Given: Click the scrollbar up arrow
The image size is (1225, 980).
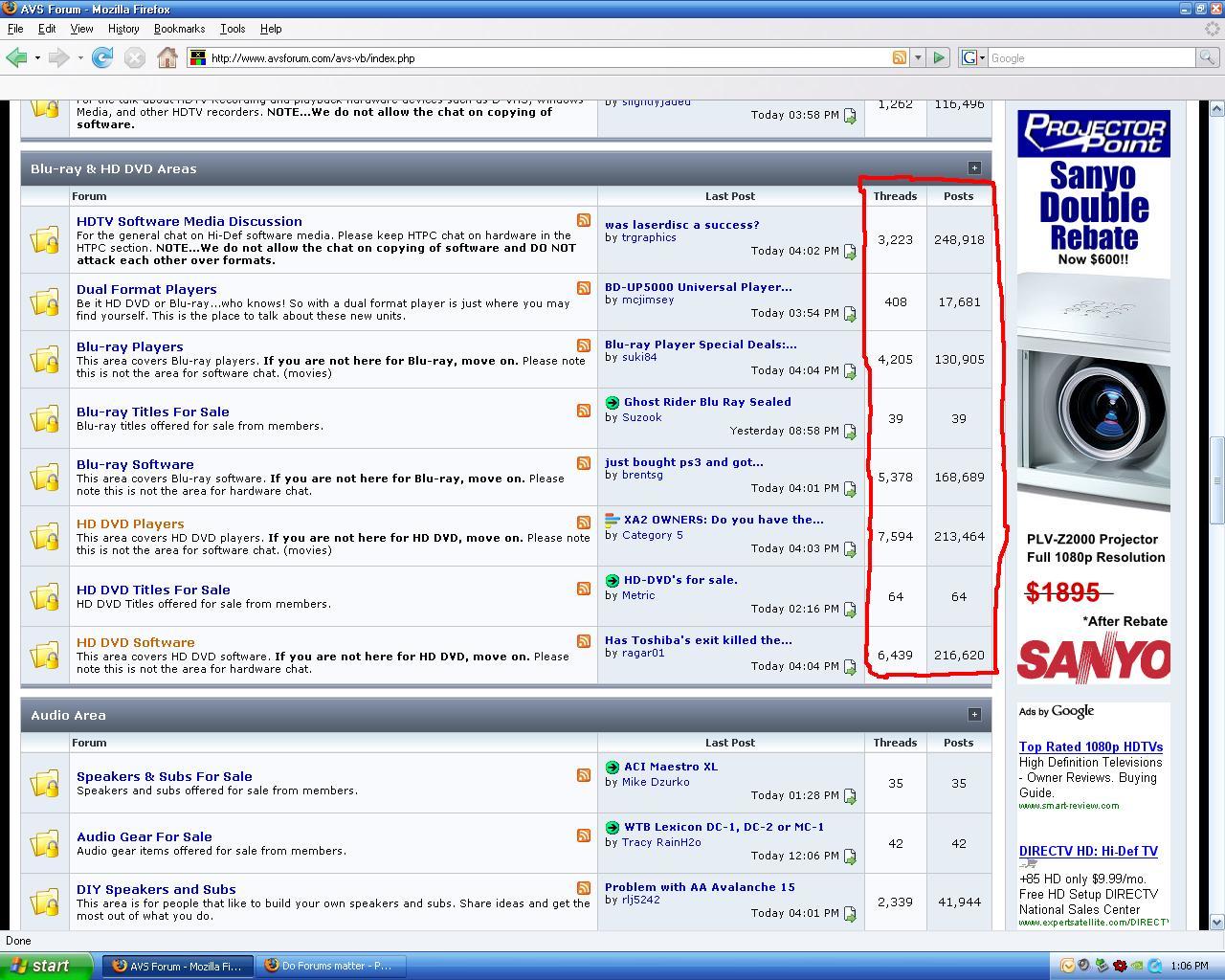Looking at the screenshot, I should tap(1217, 107).
